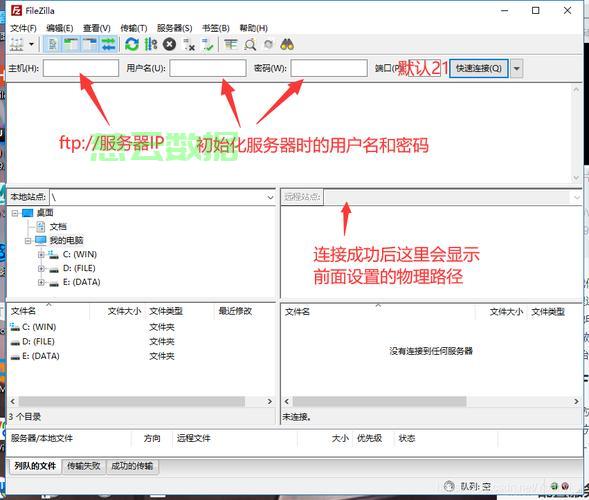
Task: Cancel the current operation
Action: click(169, 45)
